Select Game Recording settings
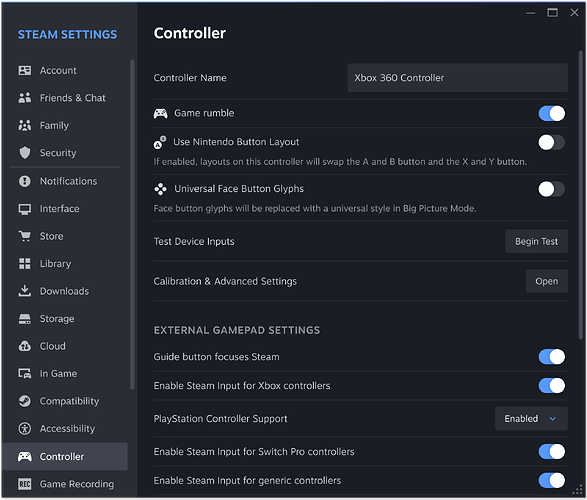 pos(65,484)
